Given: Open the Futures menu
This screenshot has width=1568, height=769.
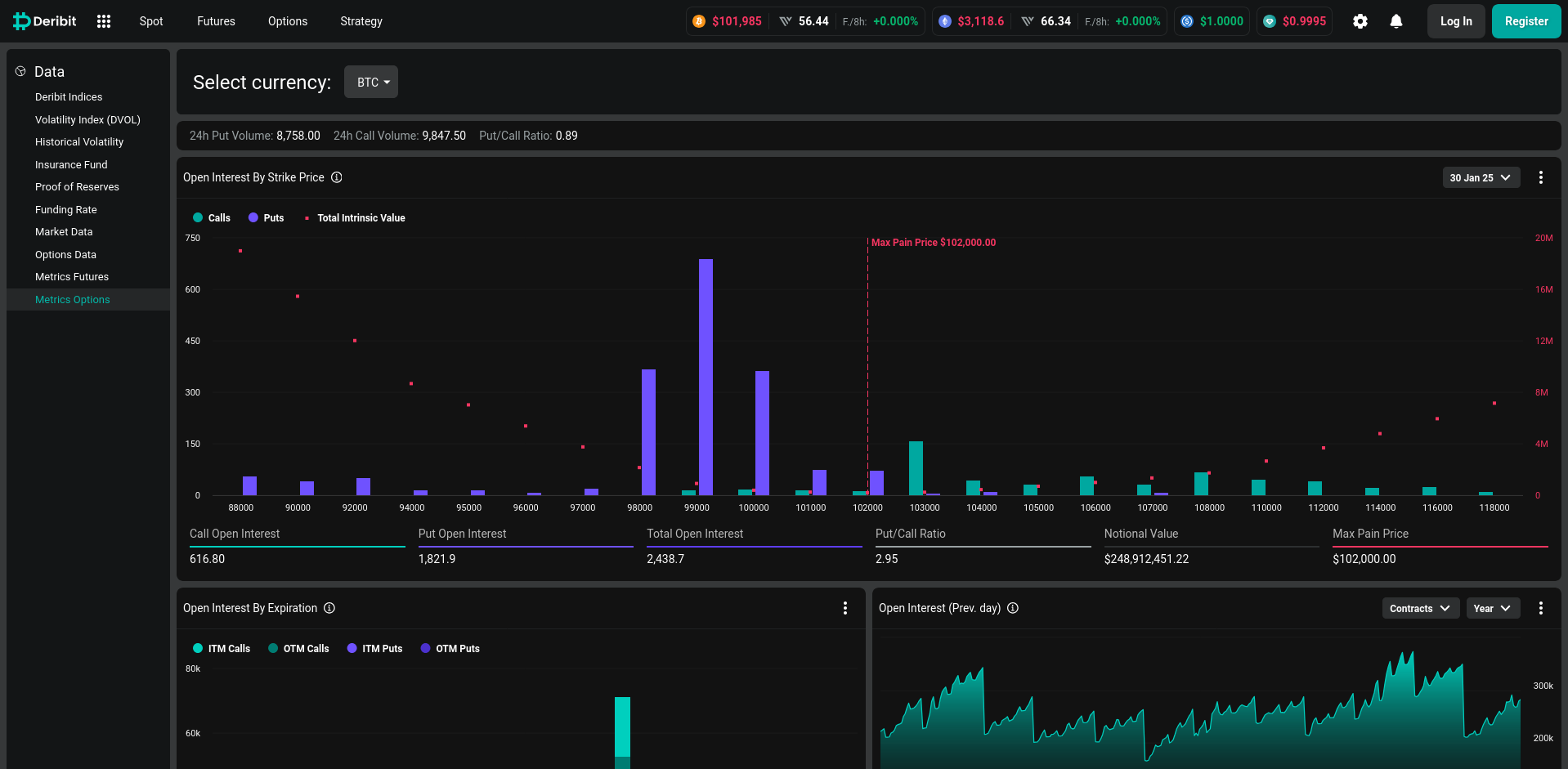Looking at the screenshot, I should click(x=216, y=21).
